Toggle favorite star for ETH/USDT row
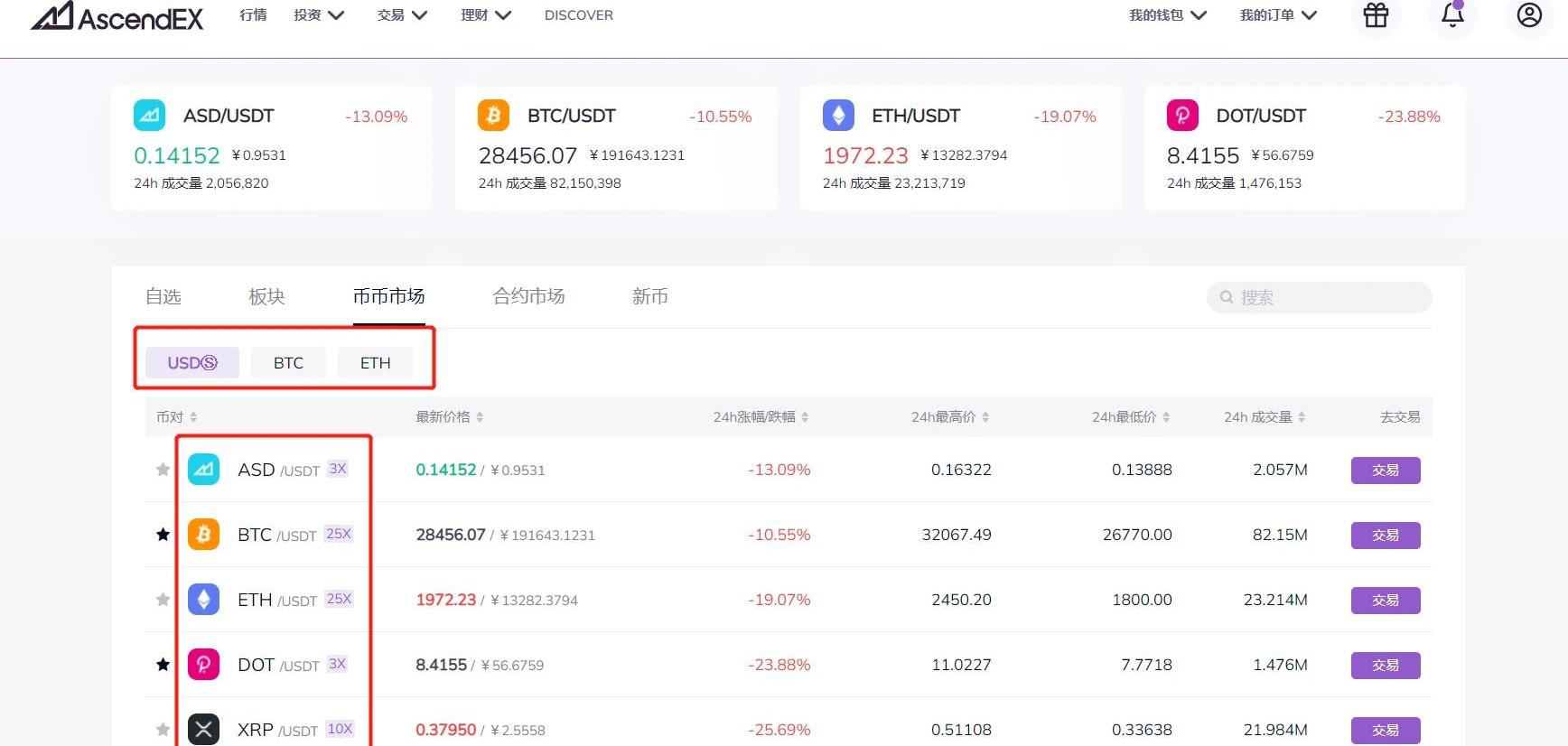This screenshot has height=746, width=1568. point(163,600)
